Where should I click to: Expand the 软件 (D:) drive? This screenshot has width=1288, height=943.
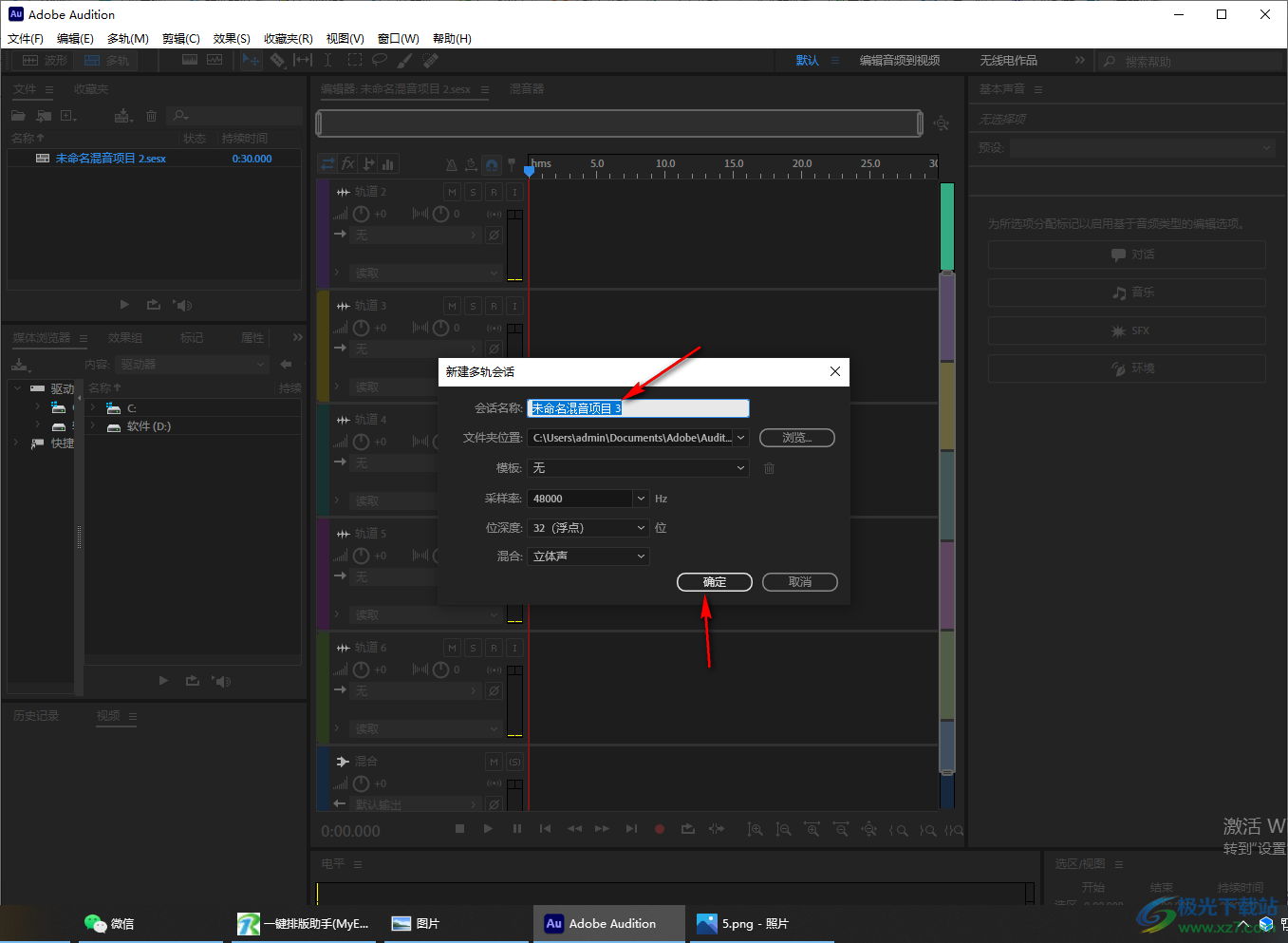93,426
